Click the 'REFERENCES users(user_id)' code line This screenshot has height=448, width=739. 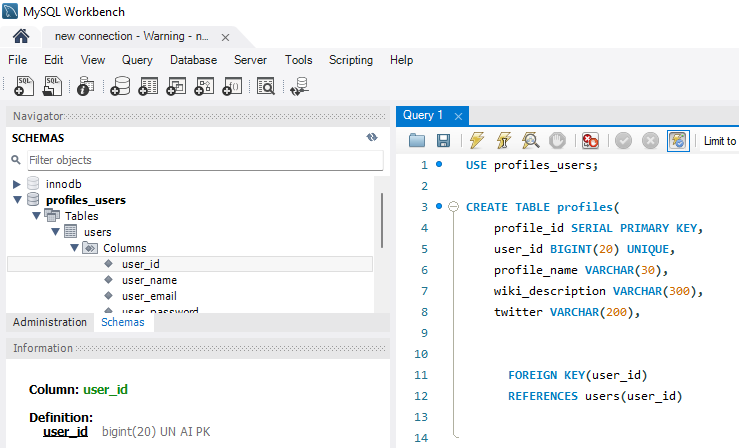pyautogui.click(x=595, y=396)
